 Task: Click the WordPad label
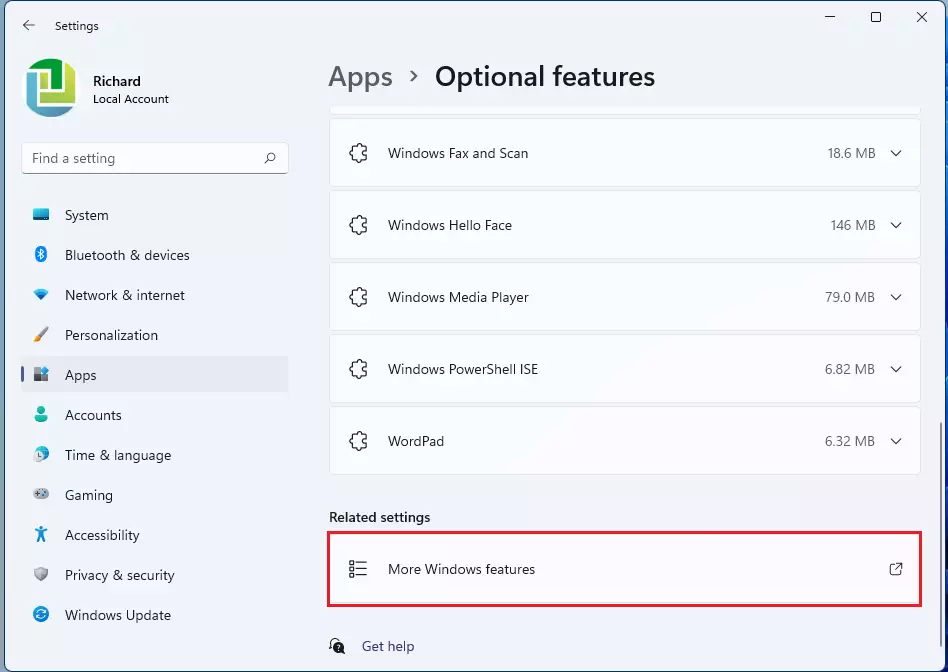tap(416, 441)
